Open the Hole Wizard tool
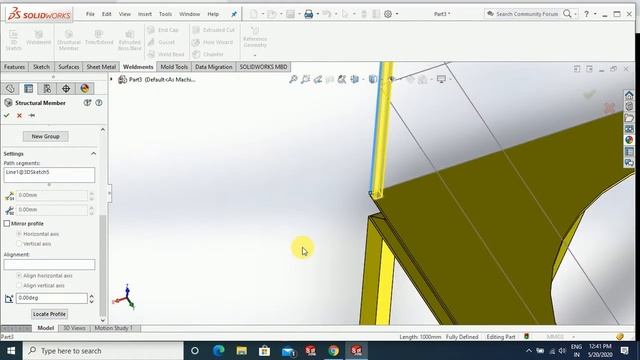 pos(213,42)
